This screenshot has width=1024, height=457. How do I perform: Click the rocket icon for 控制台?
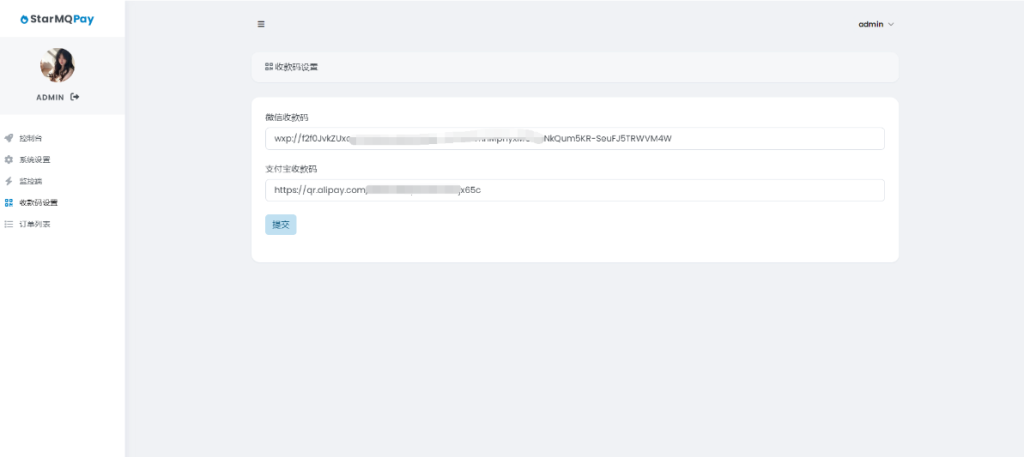point(9,138)
